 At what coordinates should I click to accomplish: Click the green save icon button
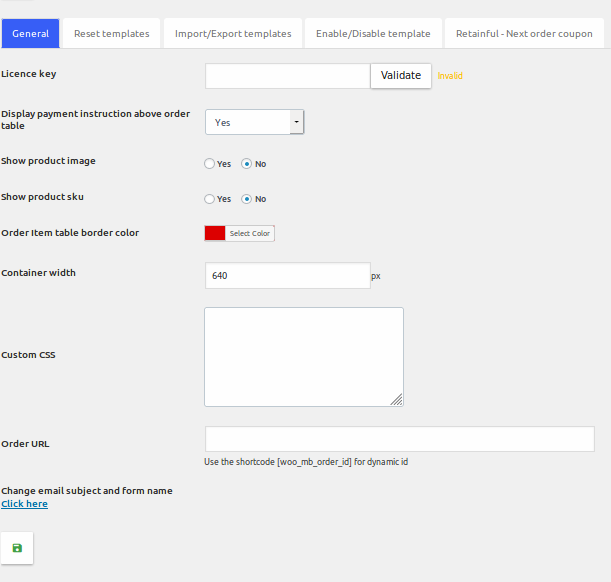pyautogui.click(x=17, y=548)
